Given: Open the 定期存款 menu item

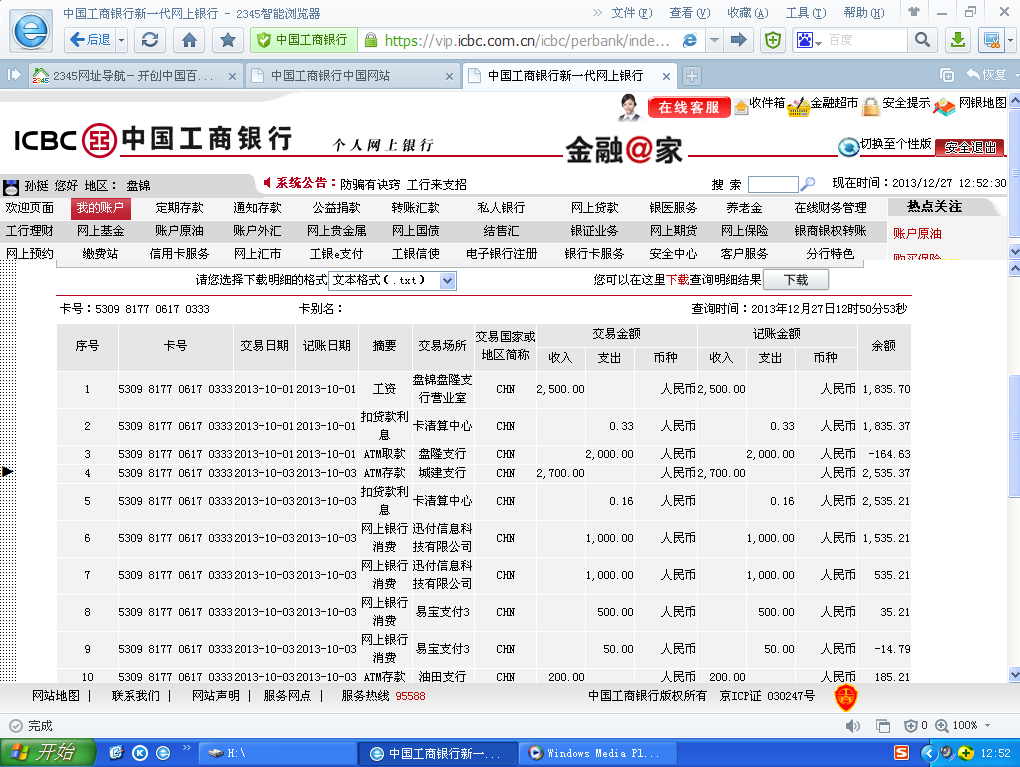Looking at the screenshot, I should coord(179,208).
